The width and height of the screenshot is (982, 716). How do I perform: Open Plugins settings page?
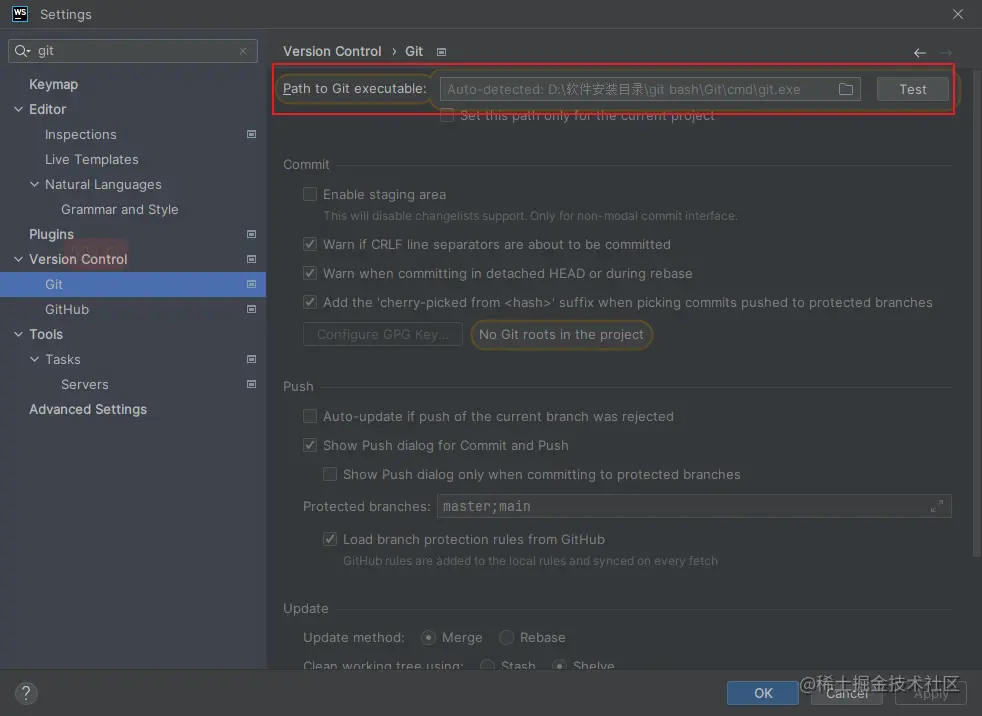(x=51, y=234)
